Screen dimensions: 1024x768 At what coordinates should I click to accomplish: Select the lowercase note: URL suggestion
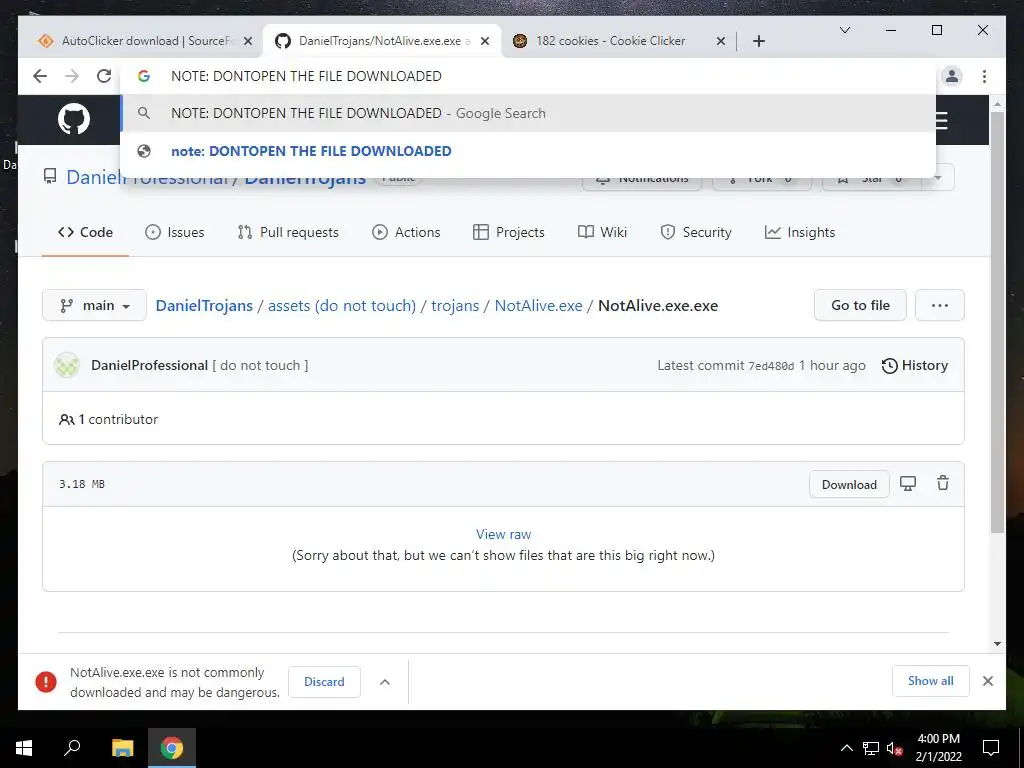click(528, 151)
